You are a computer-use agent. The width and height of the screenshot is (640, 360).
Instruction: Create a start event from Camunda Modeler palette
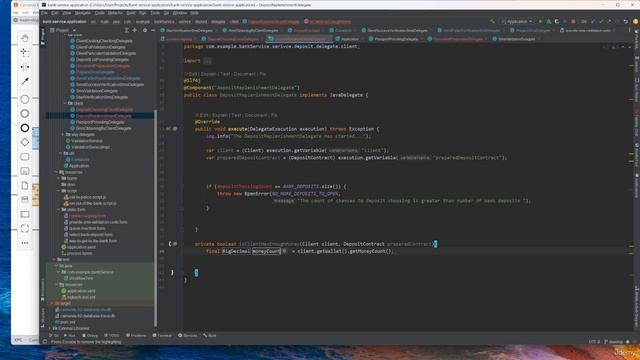point(25,99)
